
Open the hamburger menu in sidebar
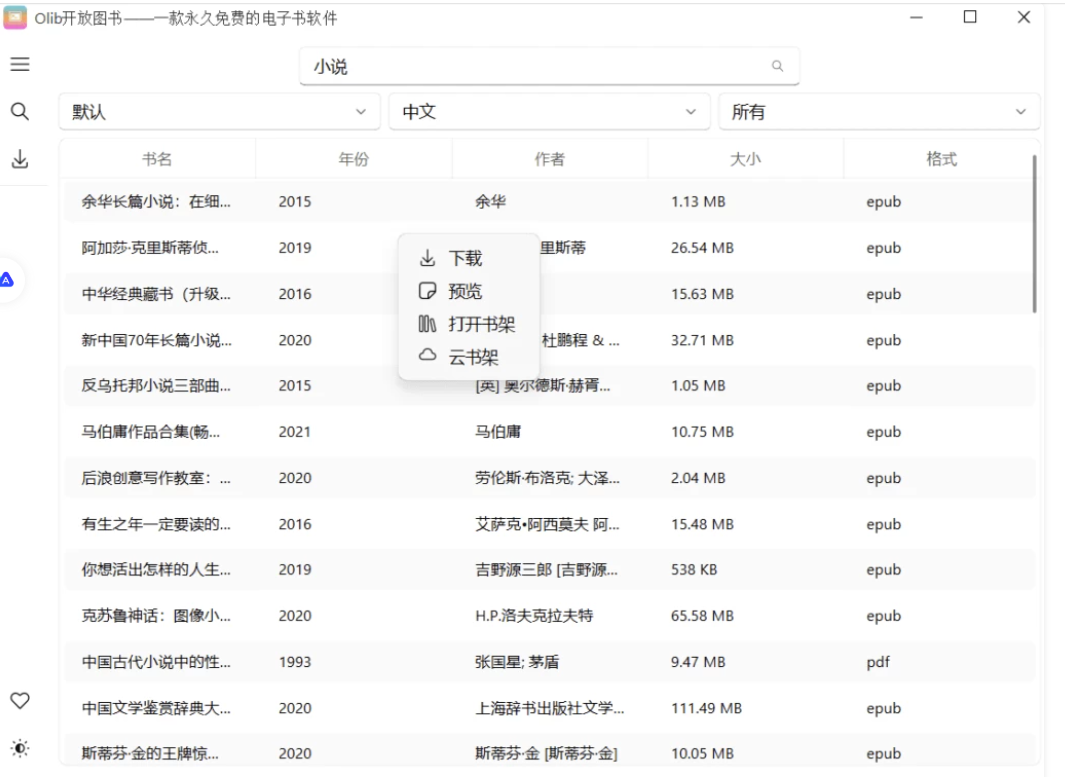tap(19, 65)
